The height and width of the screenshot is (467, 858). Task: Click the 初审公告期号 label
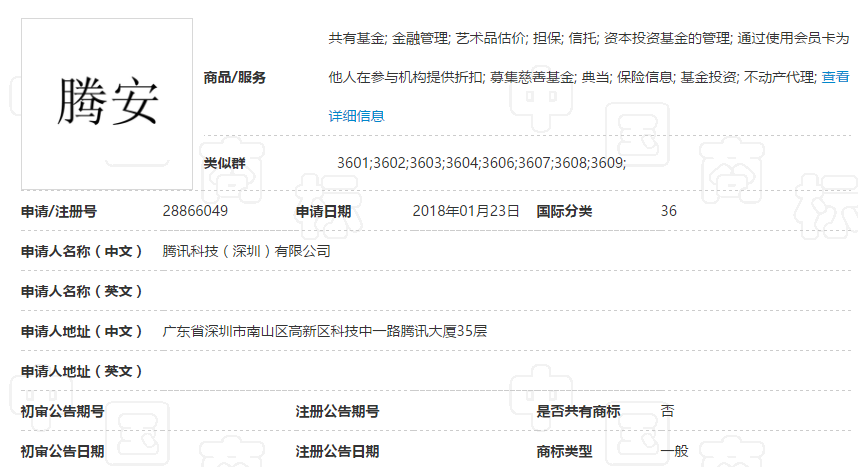point(62,411)
